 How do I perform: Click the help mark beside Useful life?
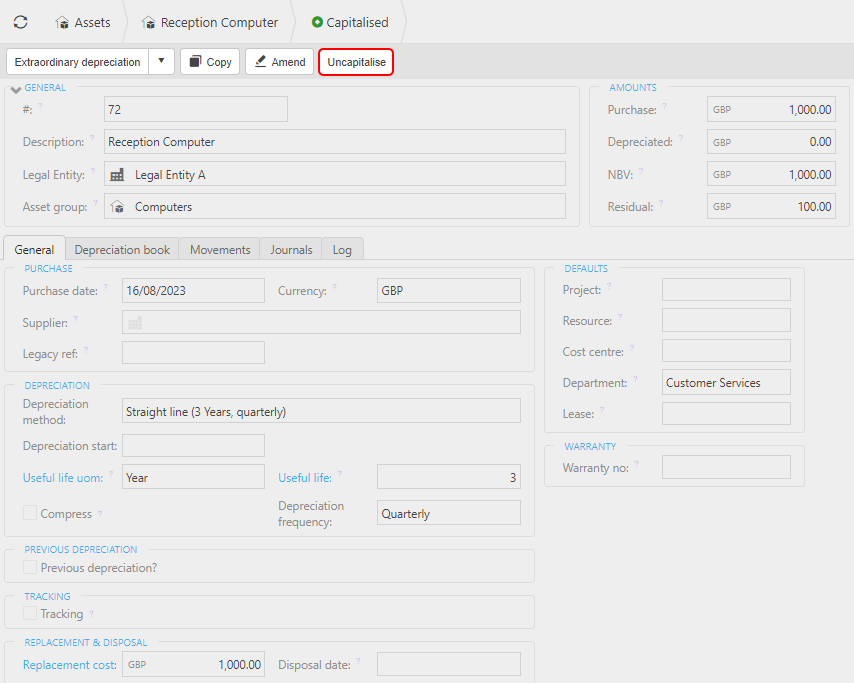click(340, 473)
